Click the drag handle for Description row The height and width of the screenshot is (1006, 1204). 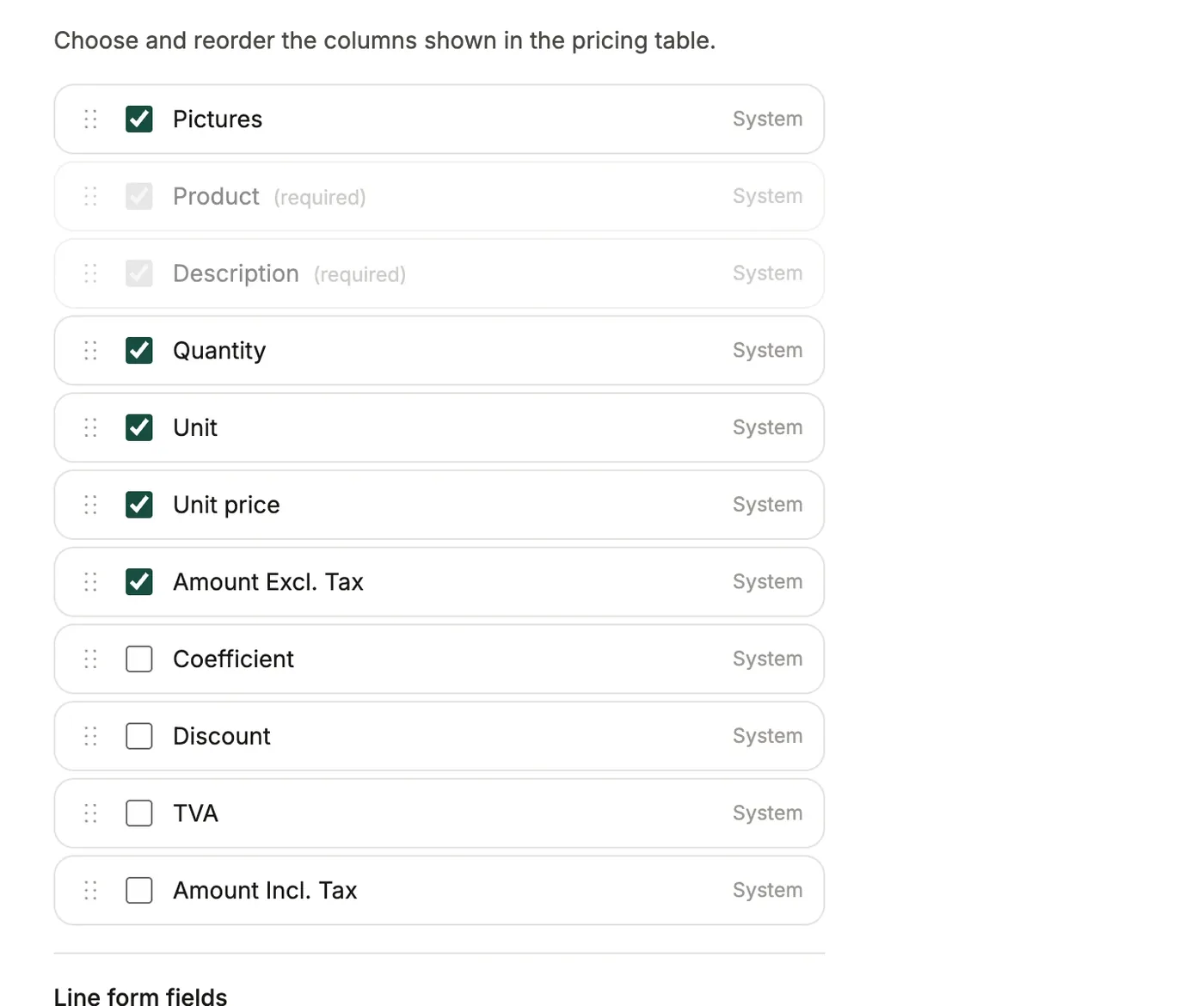(x=90, y=273)
